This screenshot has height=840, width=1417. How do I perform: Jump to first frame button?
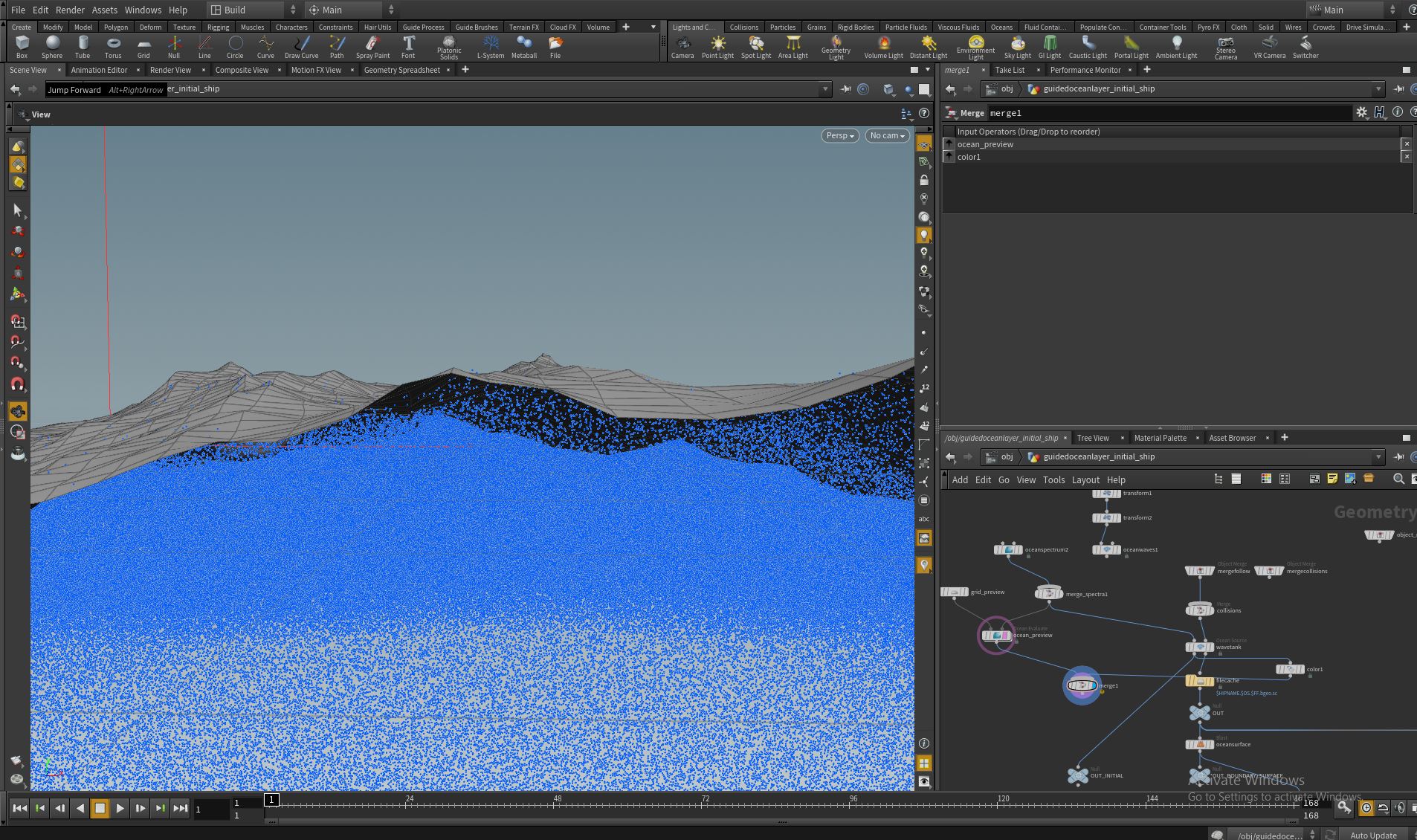coord(20,808)
